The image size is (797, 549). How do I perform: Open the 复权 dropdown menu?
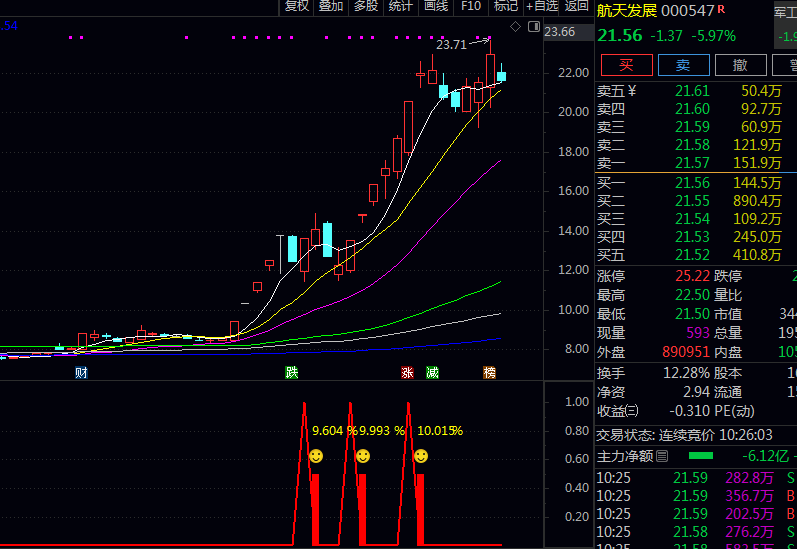coord(297,6)
